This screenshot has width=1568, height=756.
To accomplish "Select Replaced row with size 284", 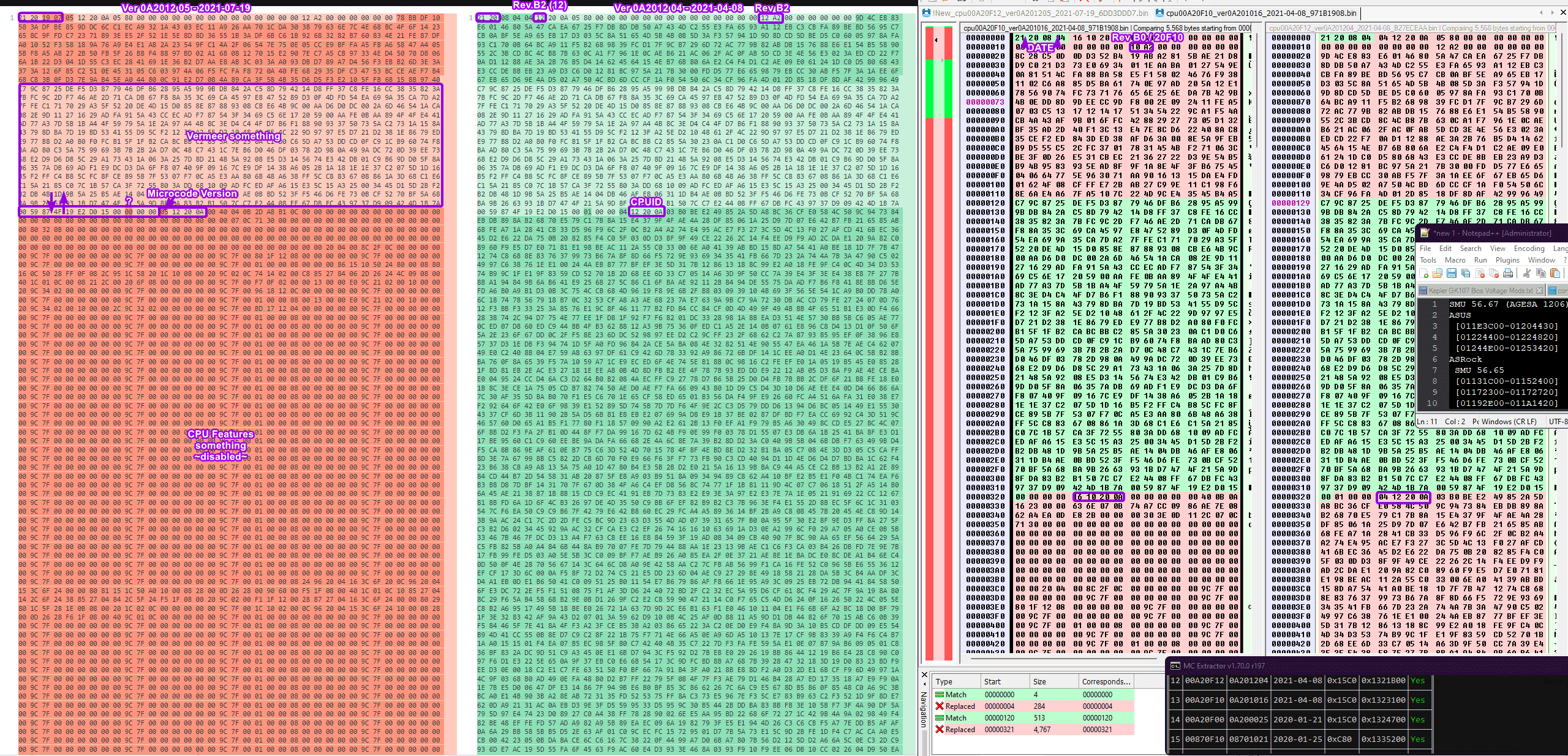I will click(1033, 706).
